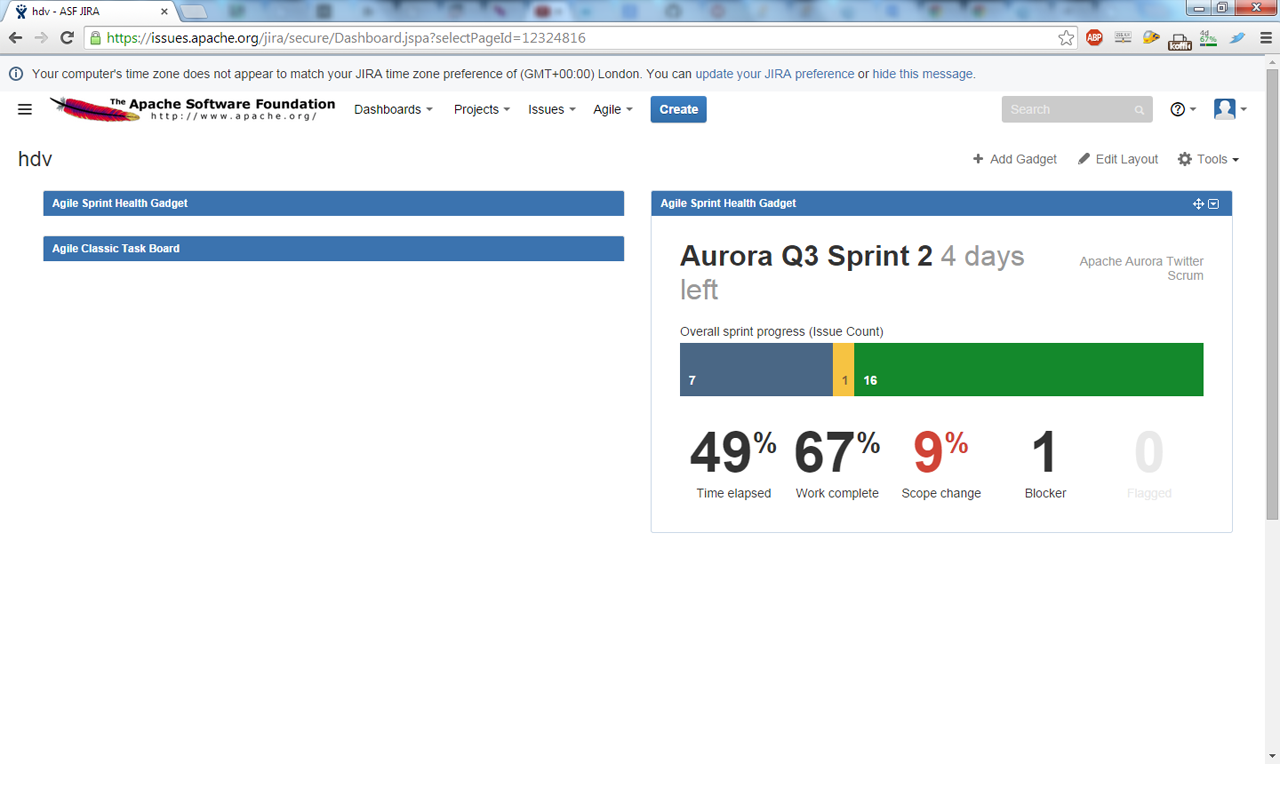Click the blue Create button

678,110
